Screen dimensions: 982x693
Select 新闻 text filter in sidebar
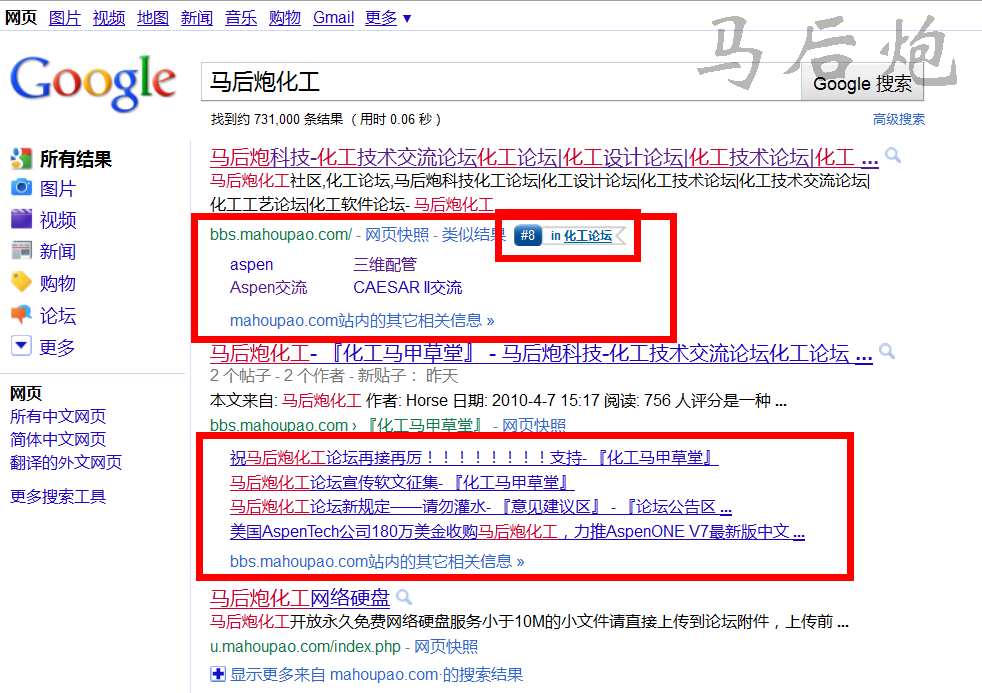pos(58,252)
